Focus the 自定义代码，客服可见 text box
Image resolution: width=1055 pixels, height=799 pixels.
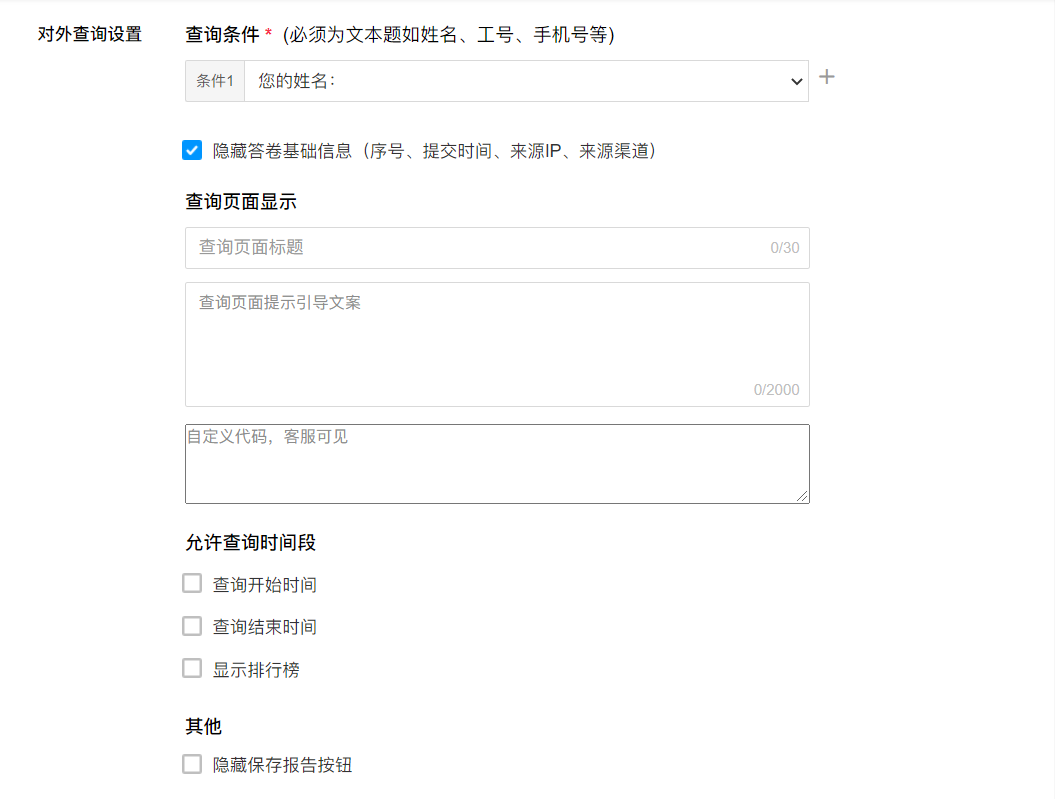point(497,464)
